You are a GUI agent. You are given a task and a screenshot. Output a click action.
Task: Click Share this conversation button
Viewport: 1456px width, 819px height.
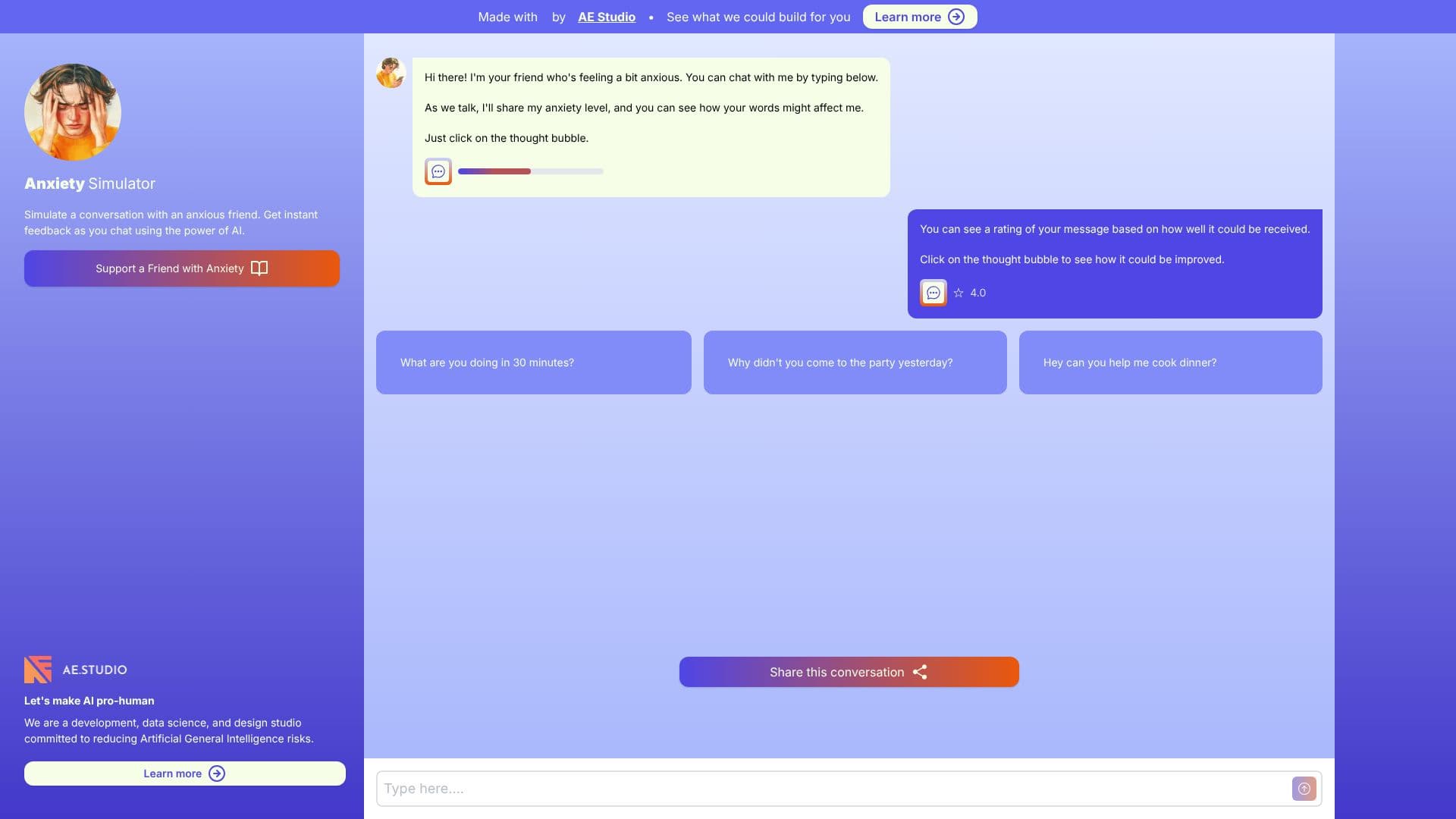[x=849, y=672]
